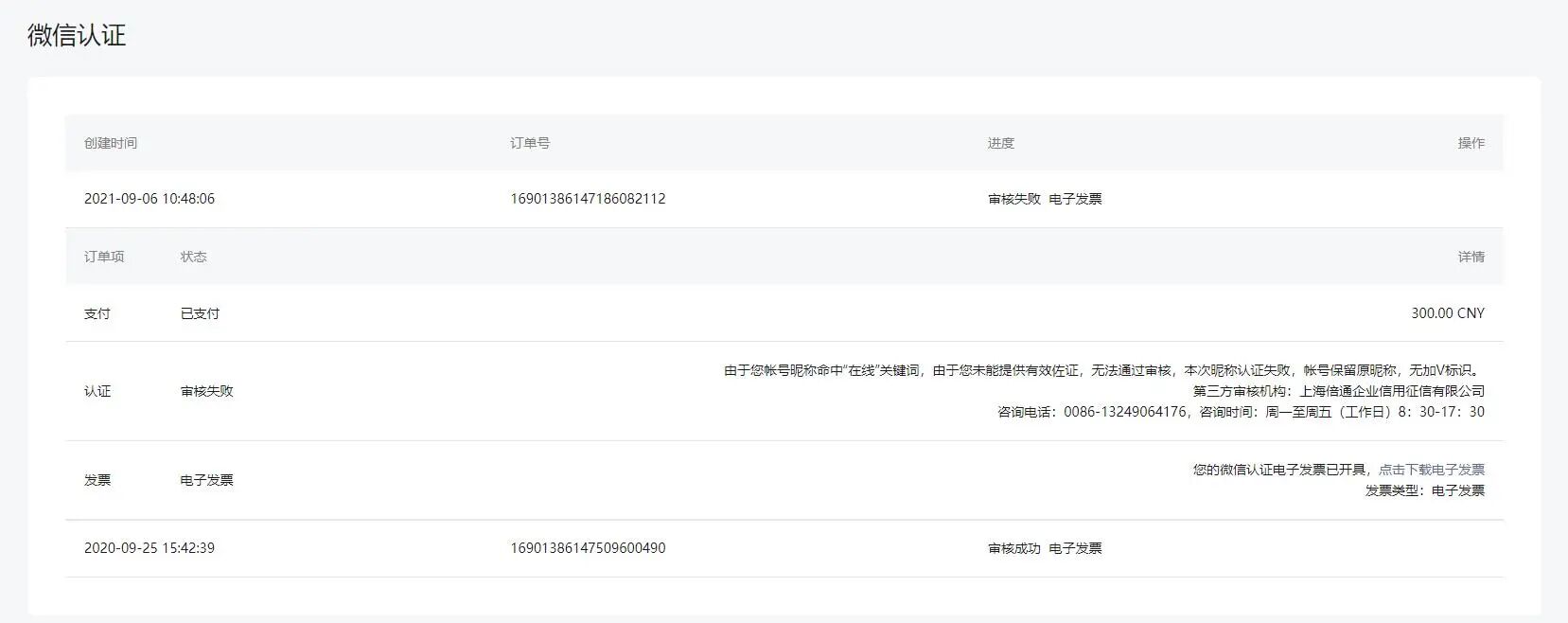Click the 发票类型：电子发票 line
The image size is (1568, 623).
1425,490
